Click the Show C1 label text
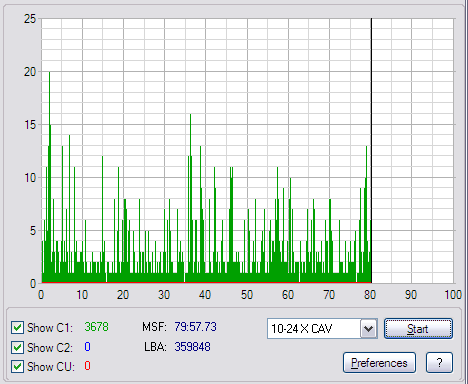 pyautogui.click(x=50, y=328)
